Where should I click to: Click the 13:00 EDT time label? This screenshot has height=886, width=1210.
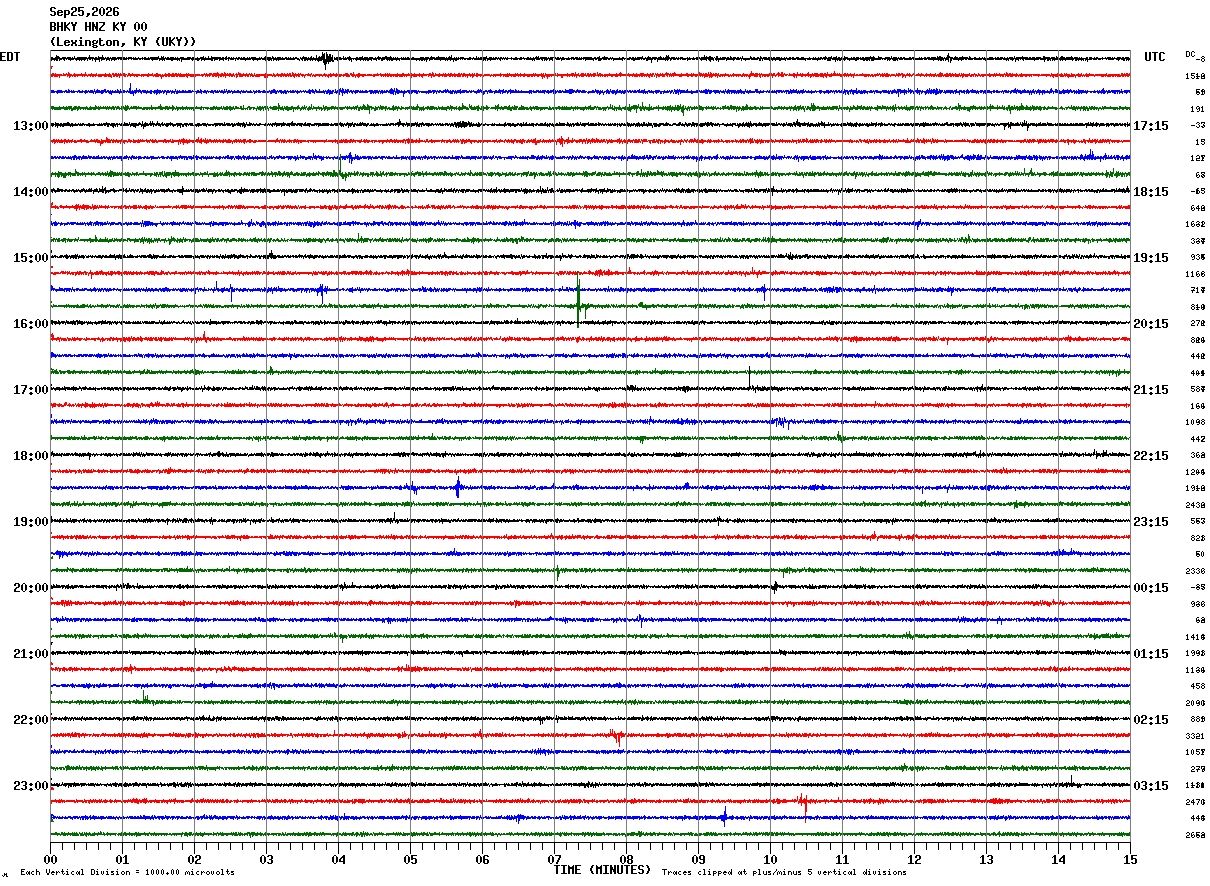tap(30, 126)
